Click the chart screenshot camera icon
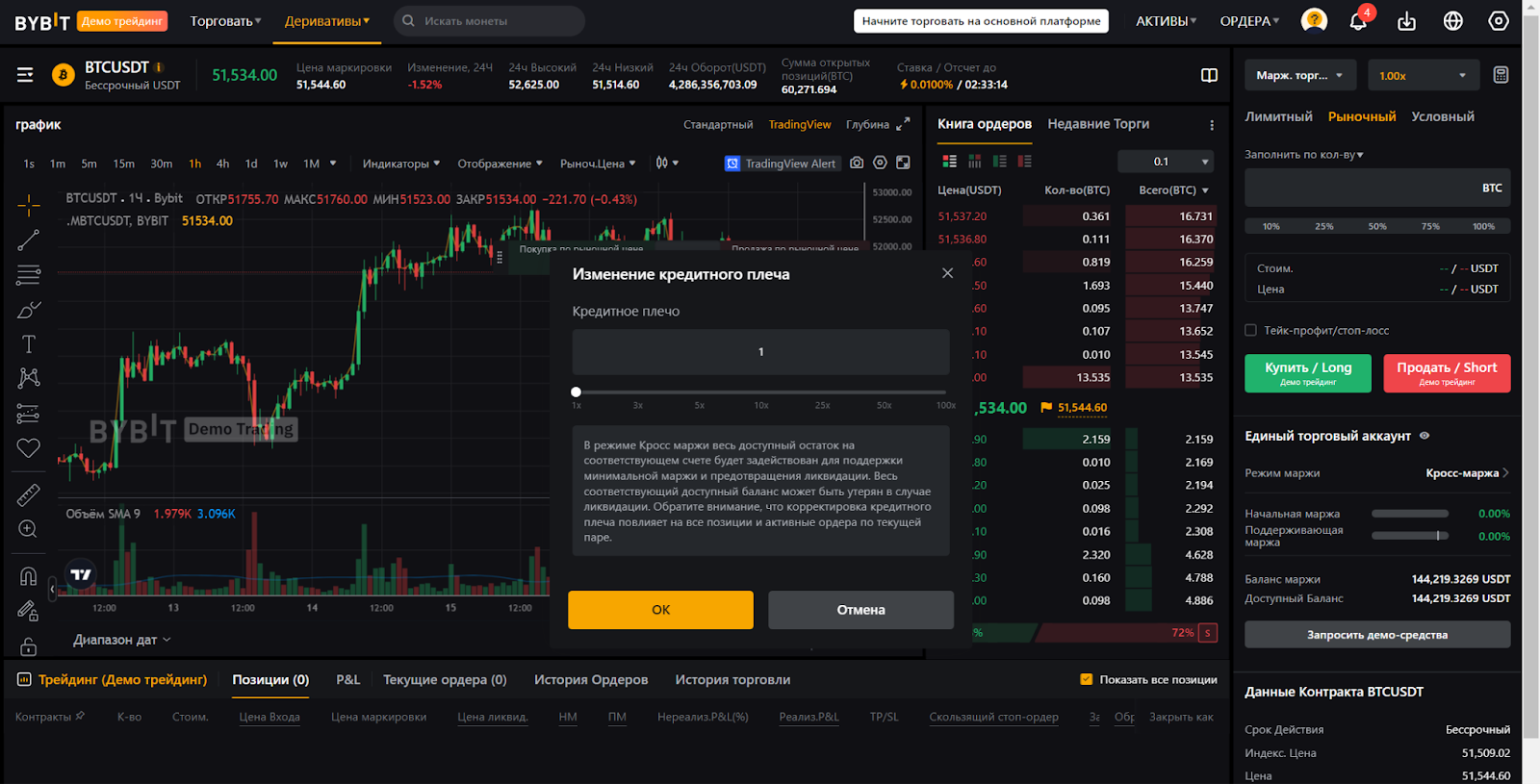This screenshot has width=1540, height=784. tap(857, 164)
